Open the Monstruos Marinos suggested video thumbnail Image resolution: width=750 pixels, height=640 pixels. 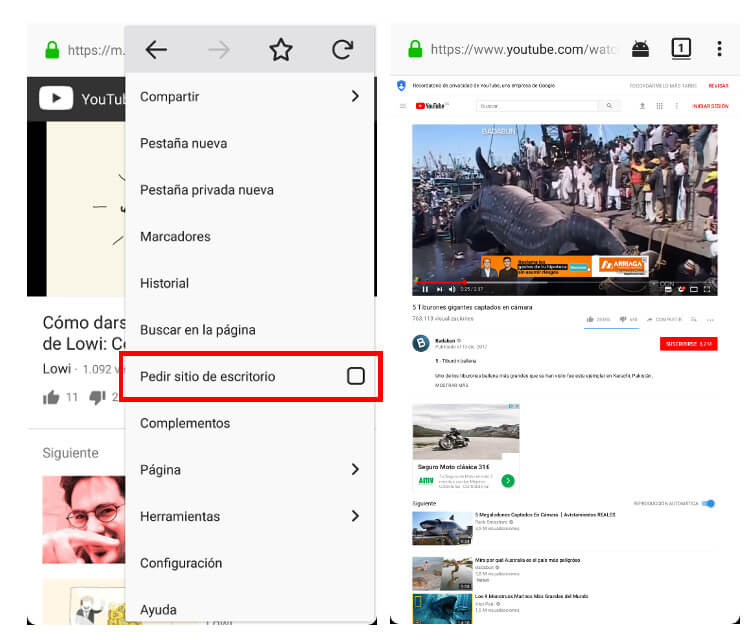coord(442,608)
